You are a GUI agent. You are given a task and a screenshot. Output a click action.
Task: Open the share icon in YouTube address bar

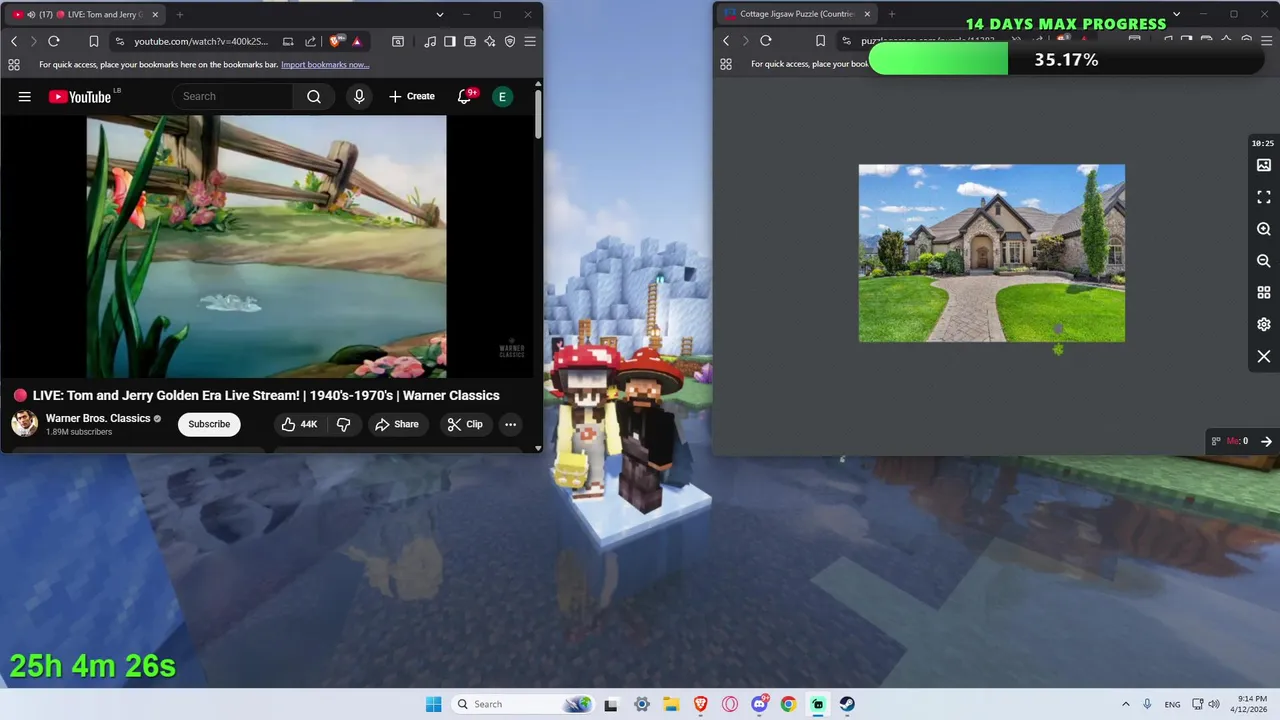coord(310,41)
